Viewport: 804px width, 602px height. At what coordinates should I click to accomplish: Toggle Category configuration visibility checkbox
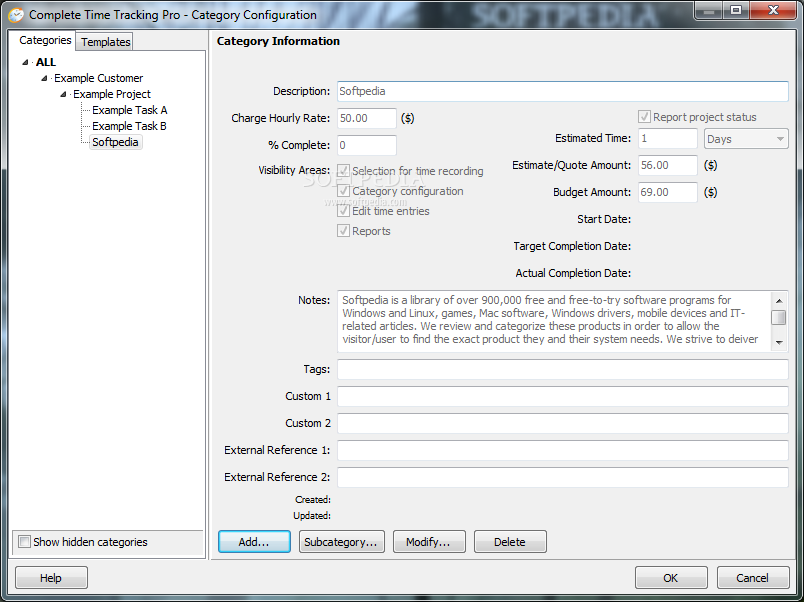(x=344, y=191)
